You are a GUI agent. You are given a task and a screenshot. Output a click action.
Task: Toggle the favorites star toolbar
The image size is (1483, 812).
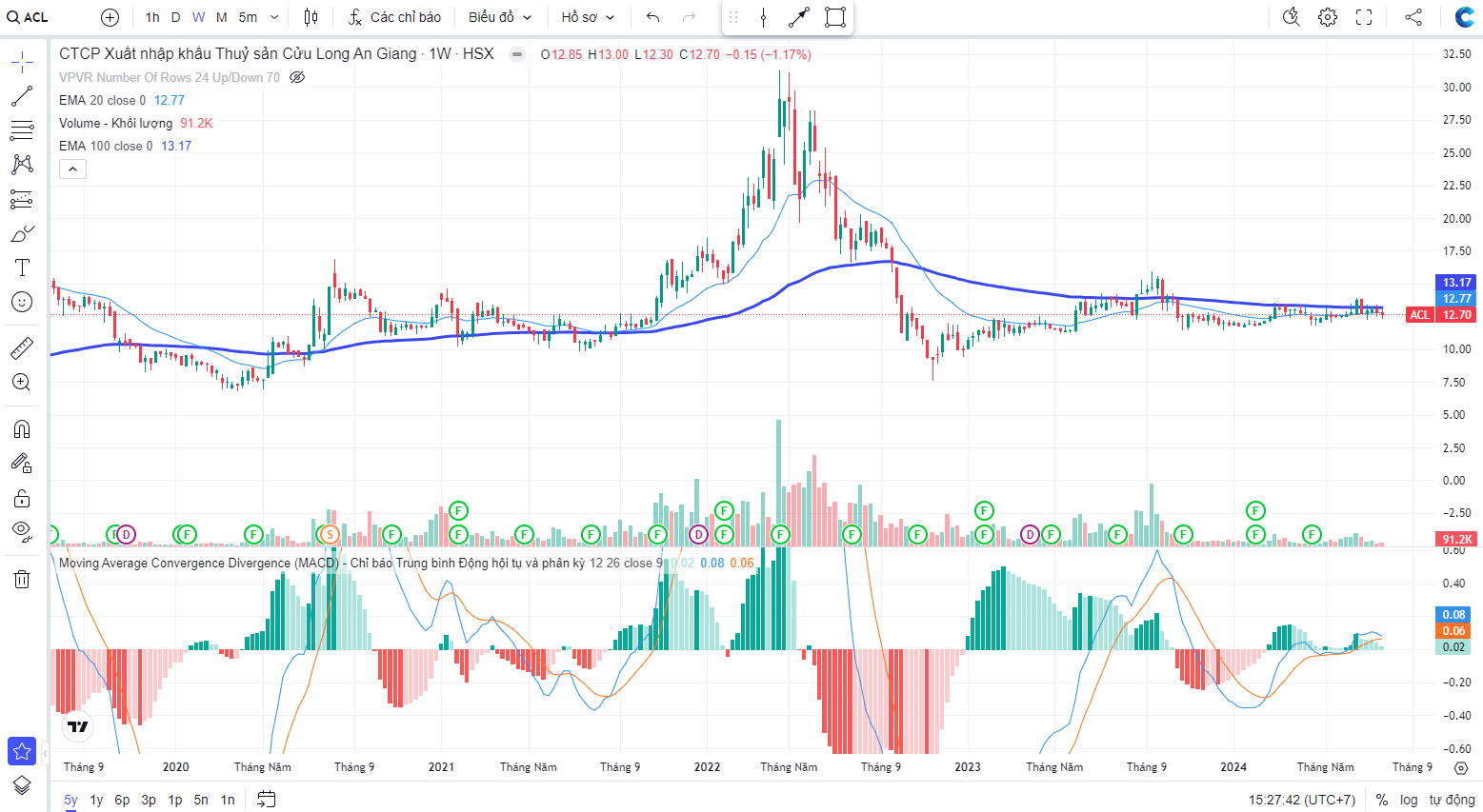click(x=22, y=751)
